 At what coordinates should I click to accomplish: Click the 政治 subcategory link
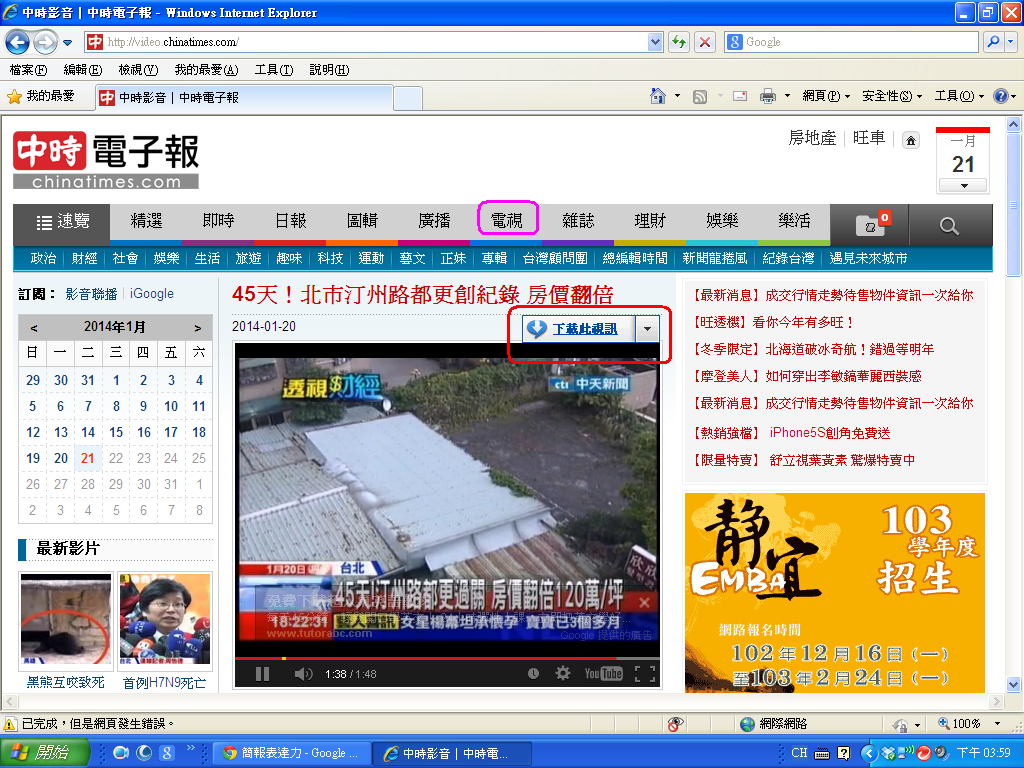coord(43,258)
